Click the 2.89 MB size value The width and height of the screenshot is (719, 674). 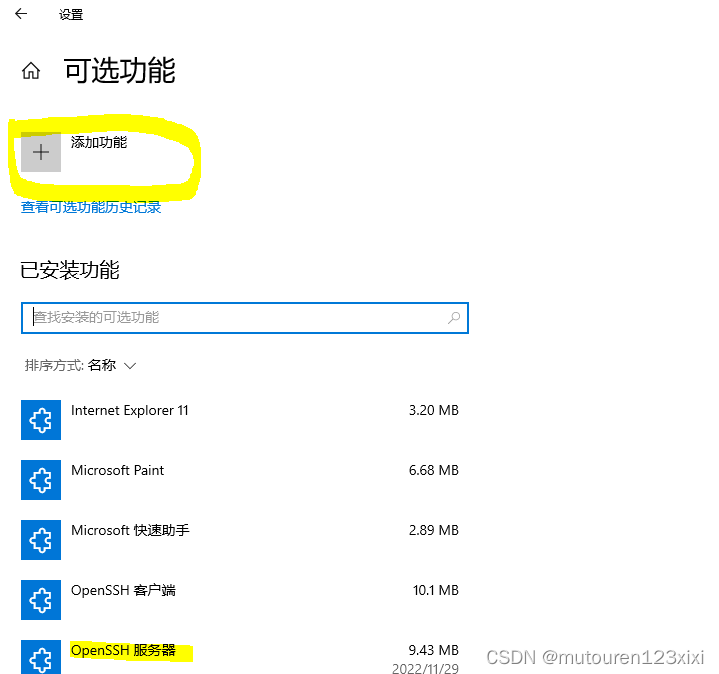[434, 530]
